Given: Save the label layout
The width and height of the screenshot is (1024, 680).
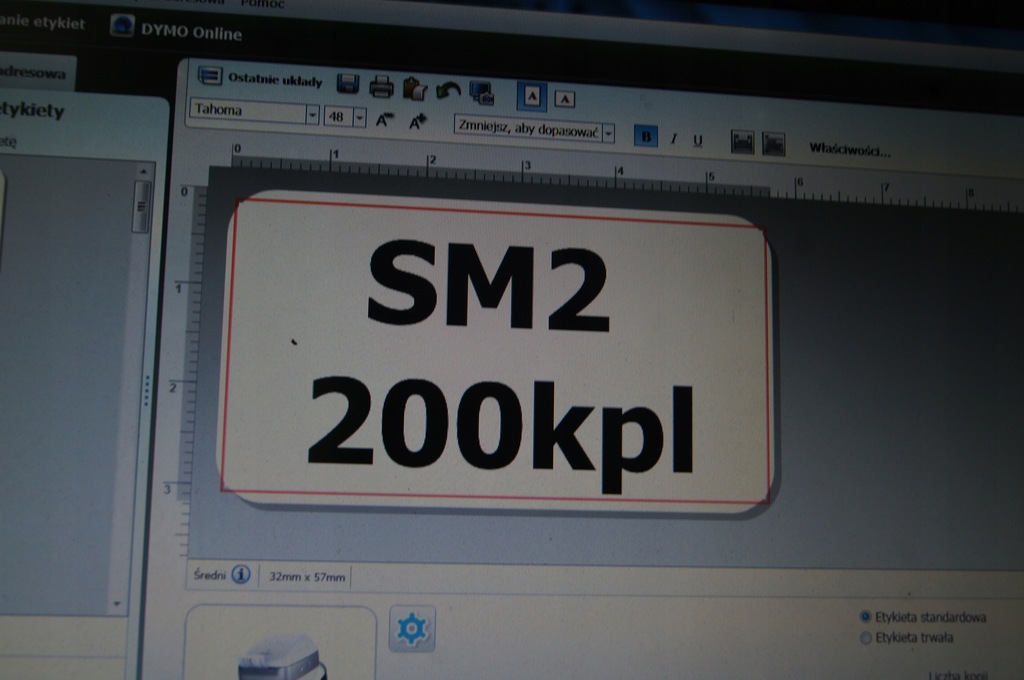Looking at the screenshot, I should [x=348, y=85].
